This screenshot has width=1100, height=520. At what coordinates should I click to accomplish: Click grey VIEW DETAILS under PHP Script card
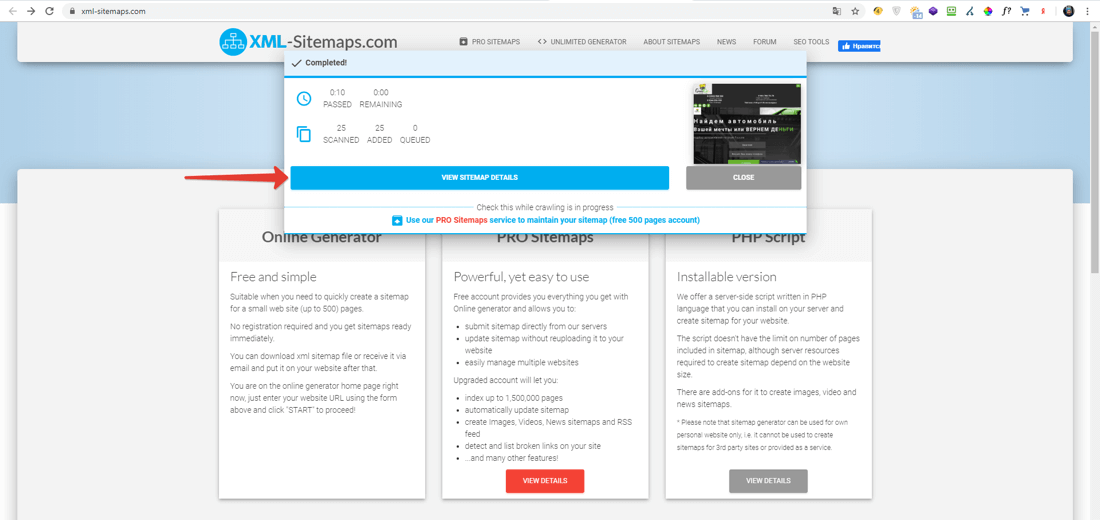(768, 481)
